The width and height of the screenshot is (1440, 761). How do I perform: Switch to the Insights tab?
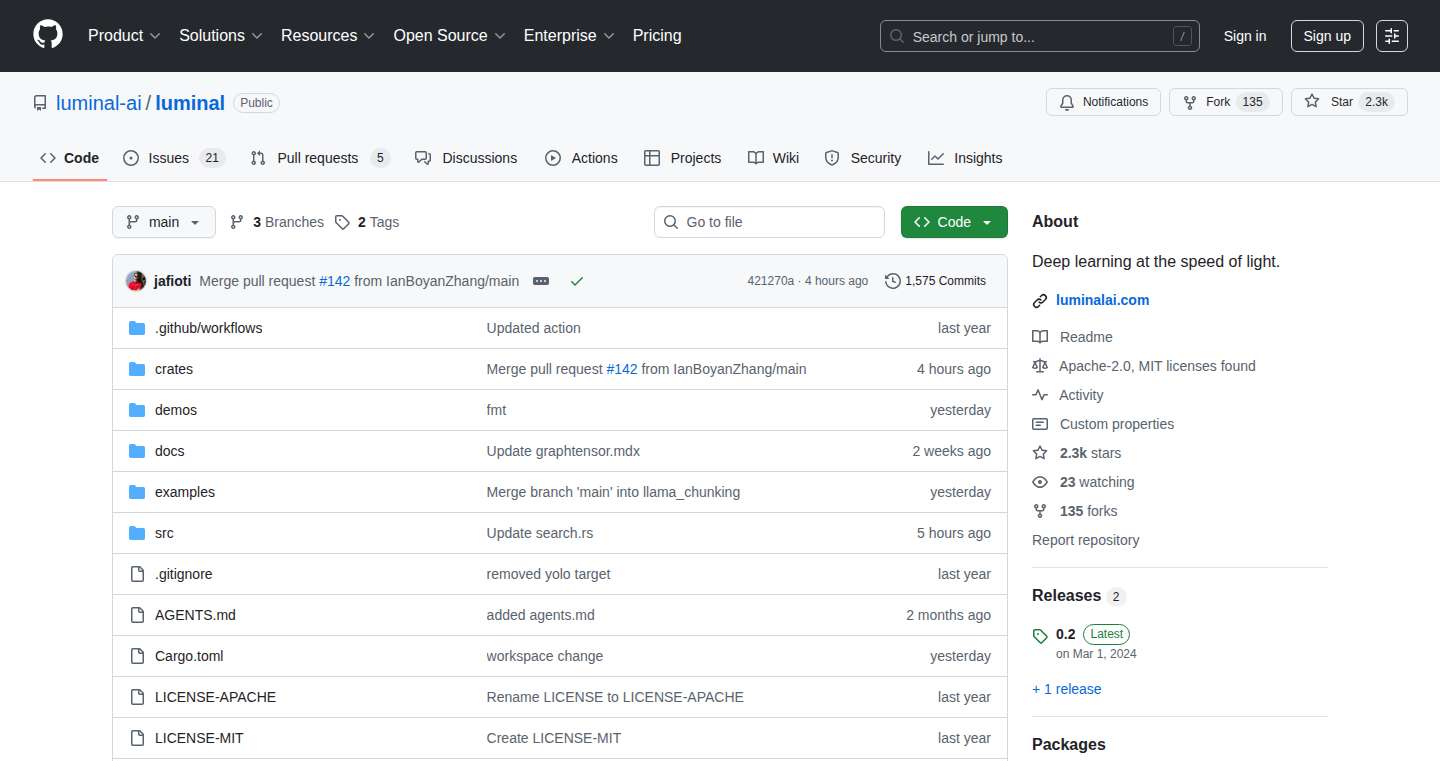tap(965, 158)
